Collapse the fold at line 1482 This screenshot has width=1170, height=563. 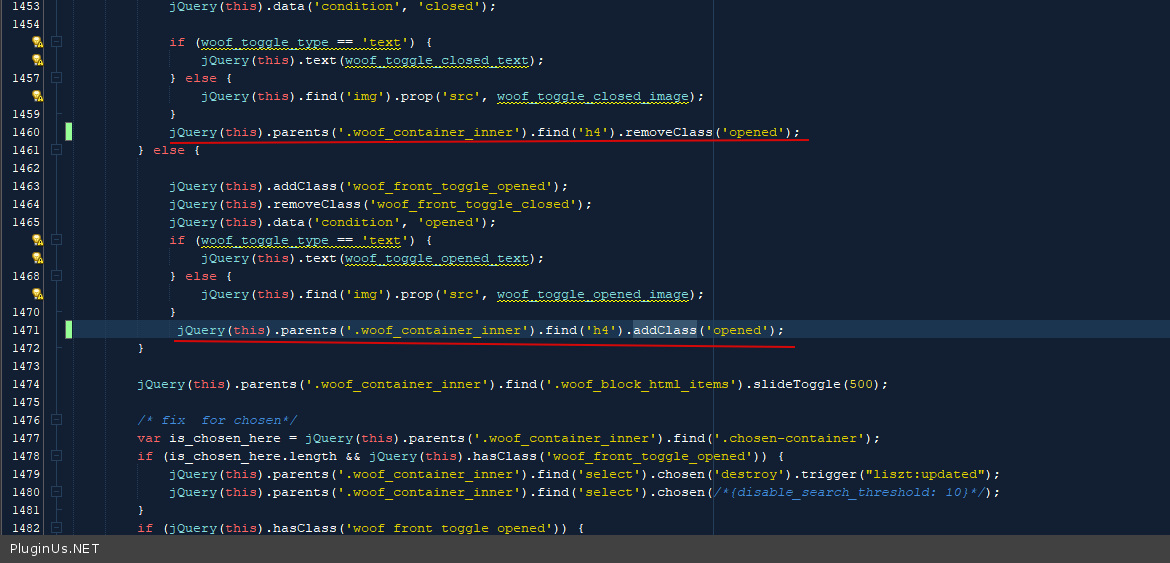click(56, 528)
